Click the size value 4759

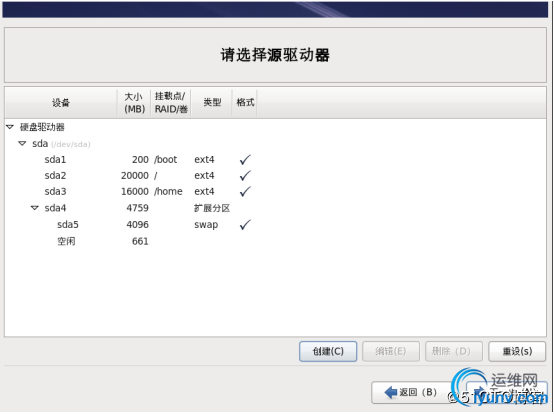[137, 208]
